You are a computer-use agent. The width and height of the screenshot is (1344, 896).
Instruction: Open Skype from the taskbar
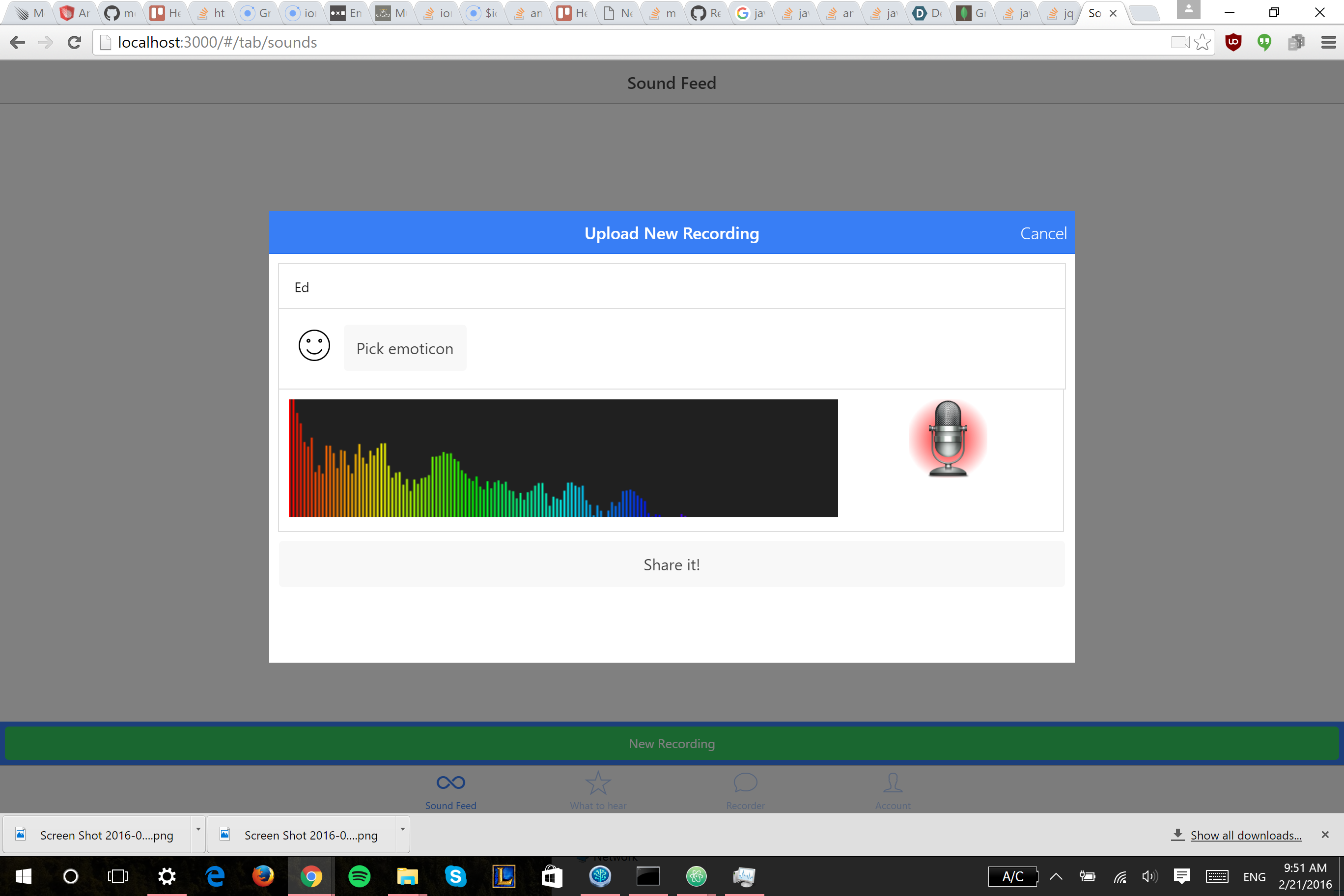click(455, 876)
